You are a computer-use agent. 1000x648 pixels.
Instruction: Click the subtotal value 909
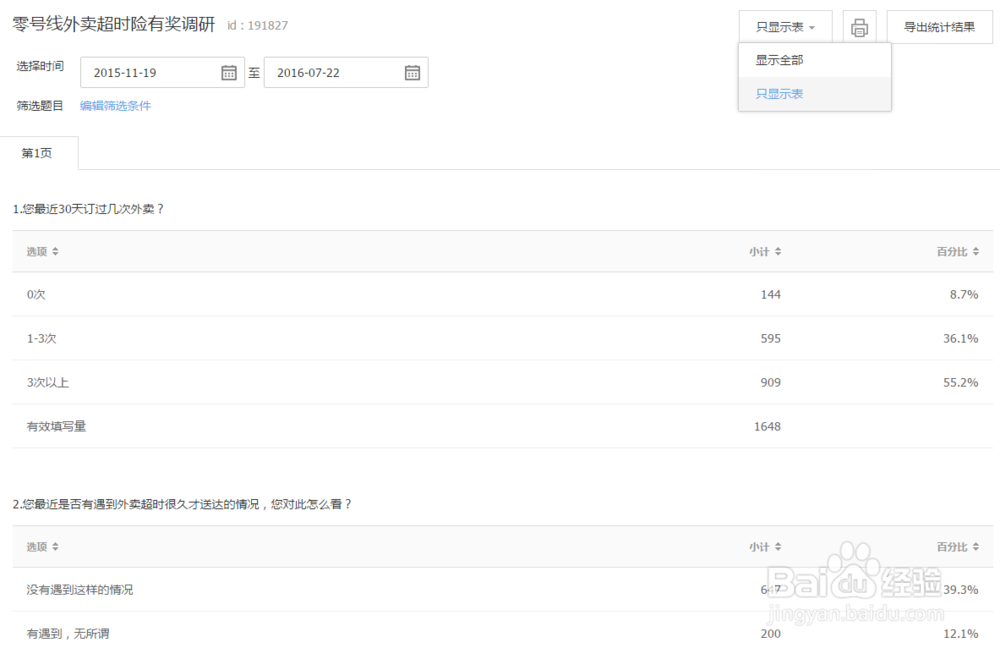click(770, 383)
